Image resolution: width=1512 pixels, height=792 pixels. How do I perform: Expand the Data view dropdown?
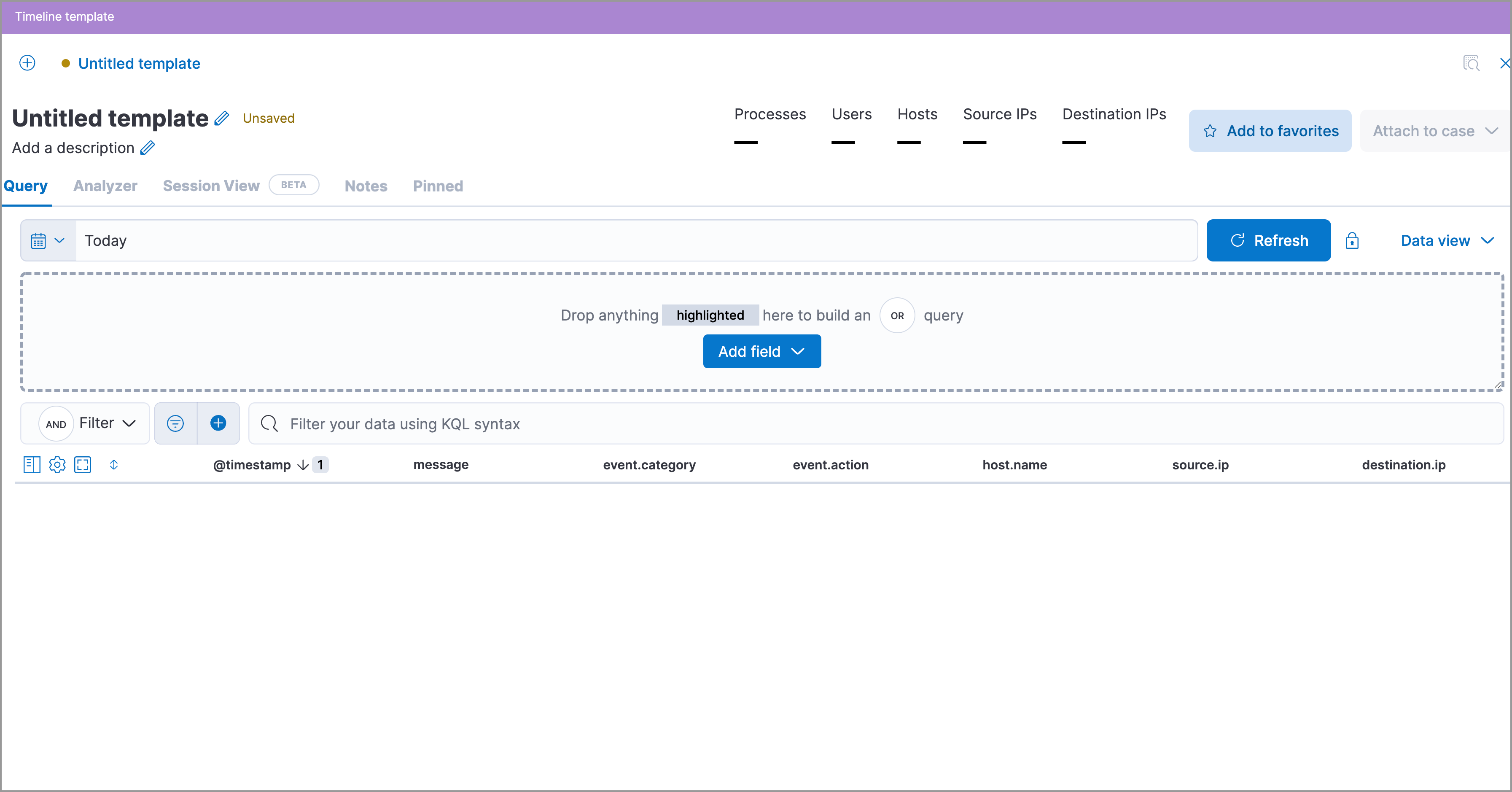tap(1447, 241)
